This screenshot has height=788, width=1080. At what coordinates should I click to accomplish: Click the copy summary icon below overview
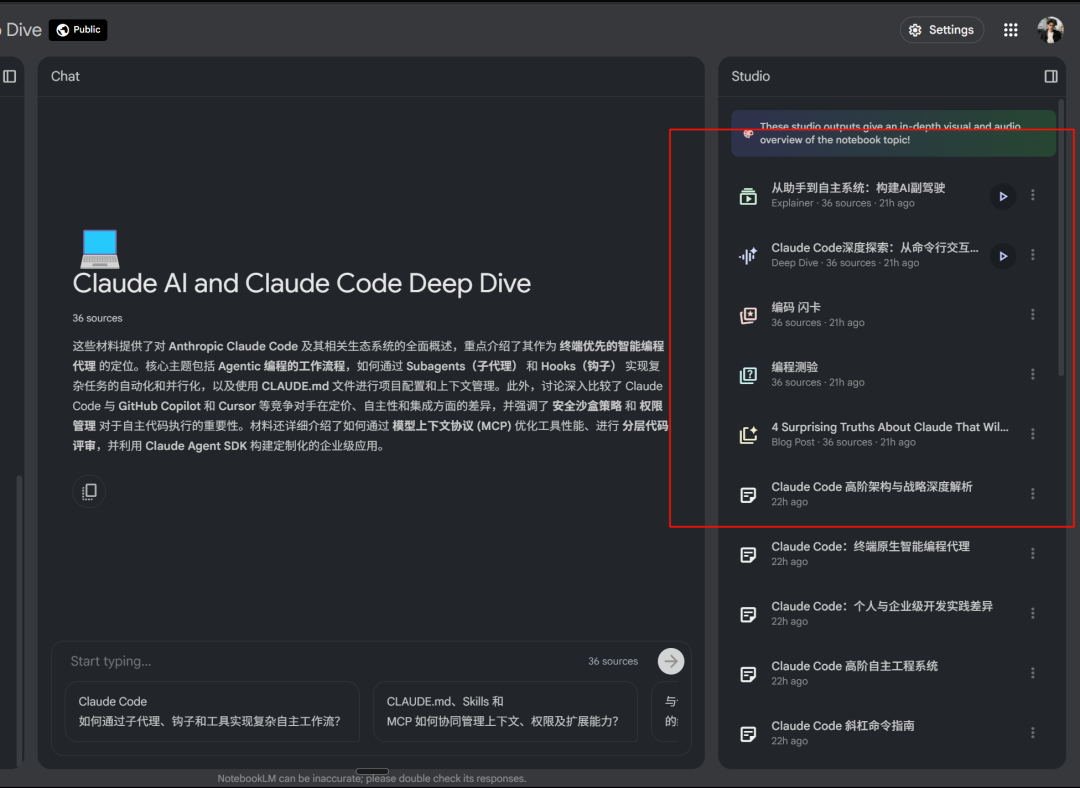[89, 491]
